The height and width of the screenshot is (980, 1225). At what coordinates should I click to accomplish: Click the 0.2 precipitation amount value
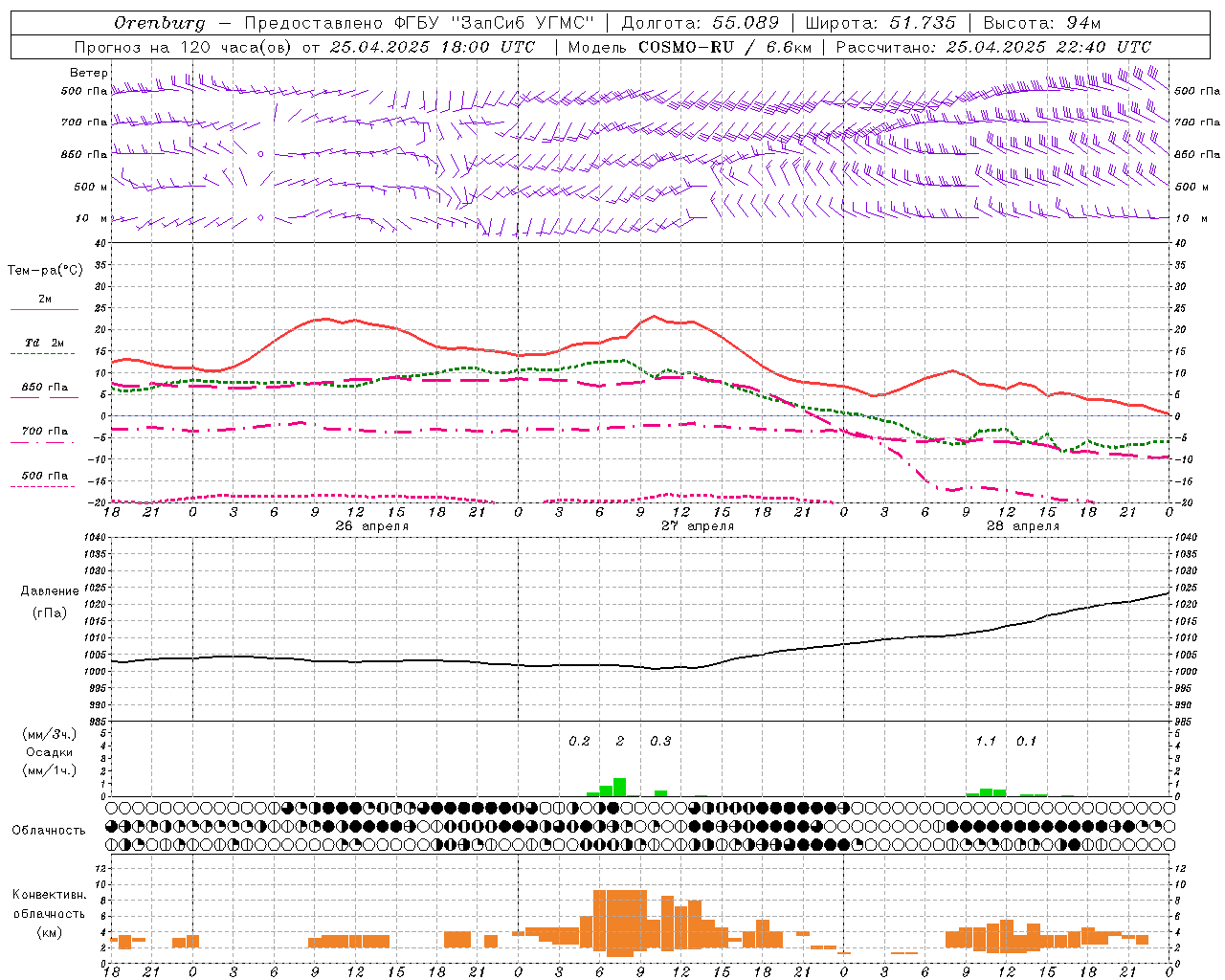[579, 742]
